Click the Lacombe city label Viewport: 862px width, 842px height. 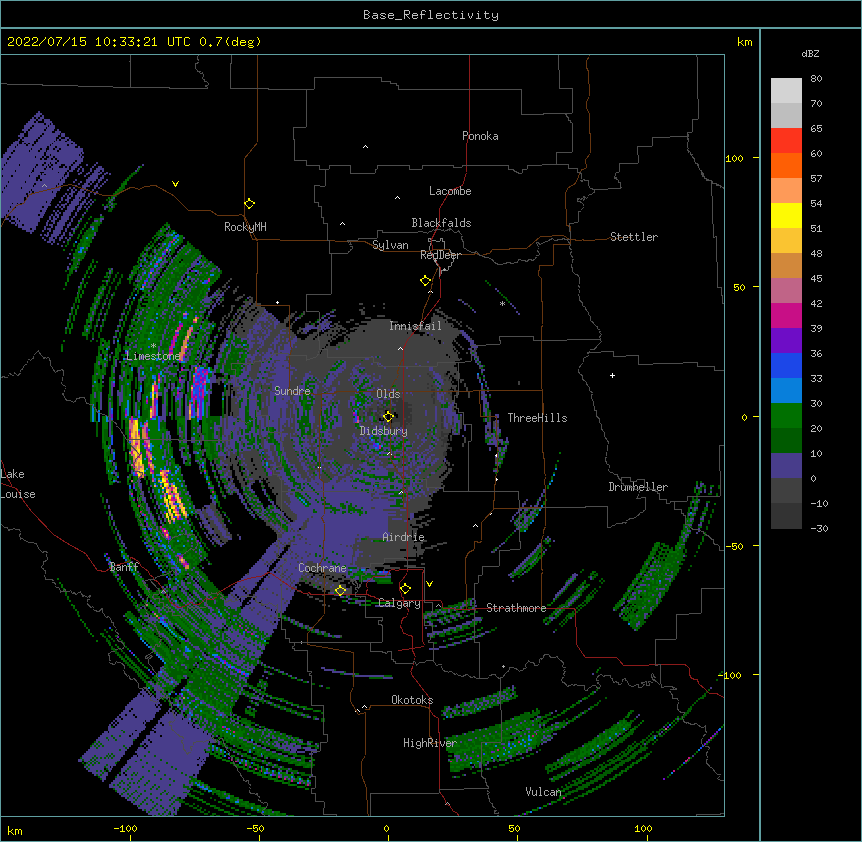(450, 191)
